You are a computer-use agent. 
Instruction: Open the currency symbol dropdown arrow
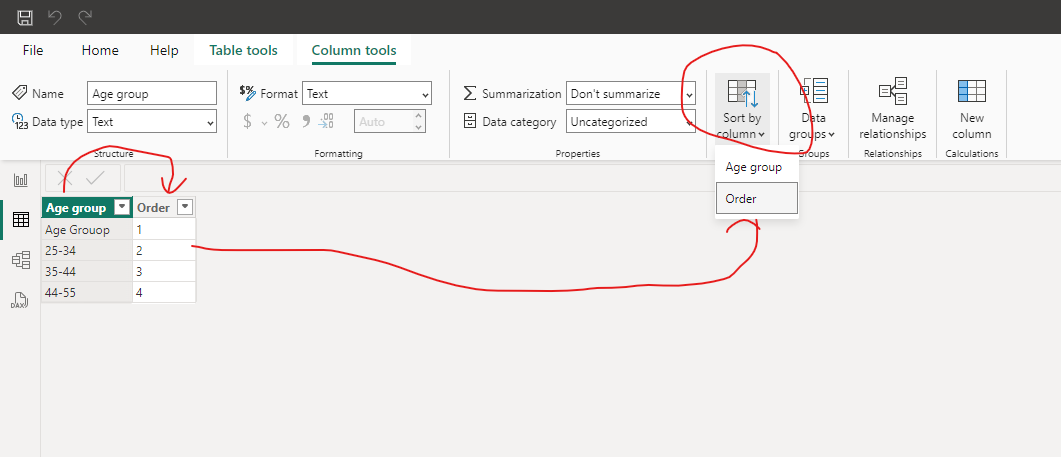coord(264,123)
